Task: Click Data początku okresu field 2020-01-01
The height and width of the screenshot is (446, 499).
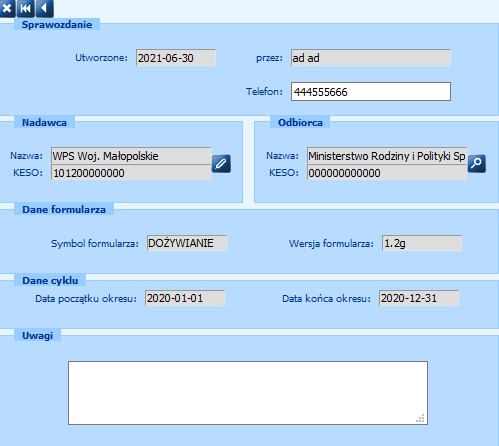Action: click(x=185, y=298)
